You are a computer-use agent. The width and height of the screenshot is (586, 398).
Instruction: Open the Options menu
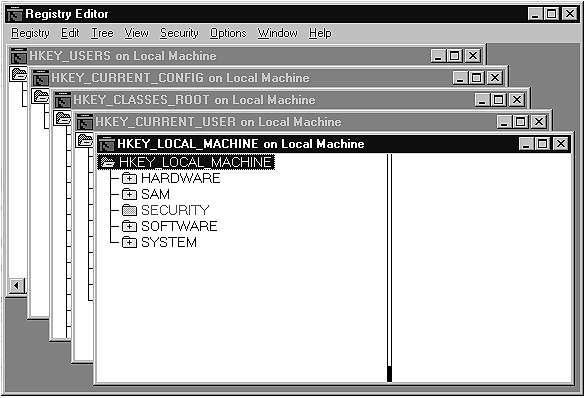[228, 33]
